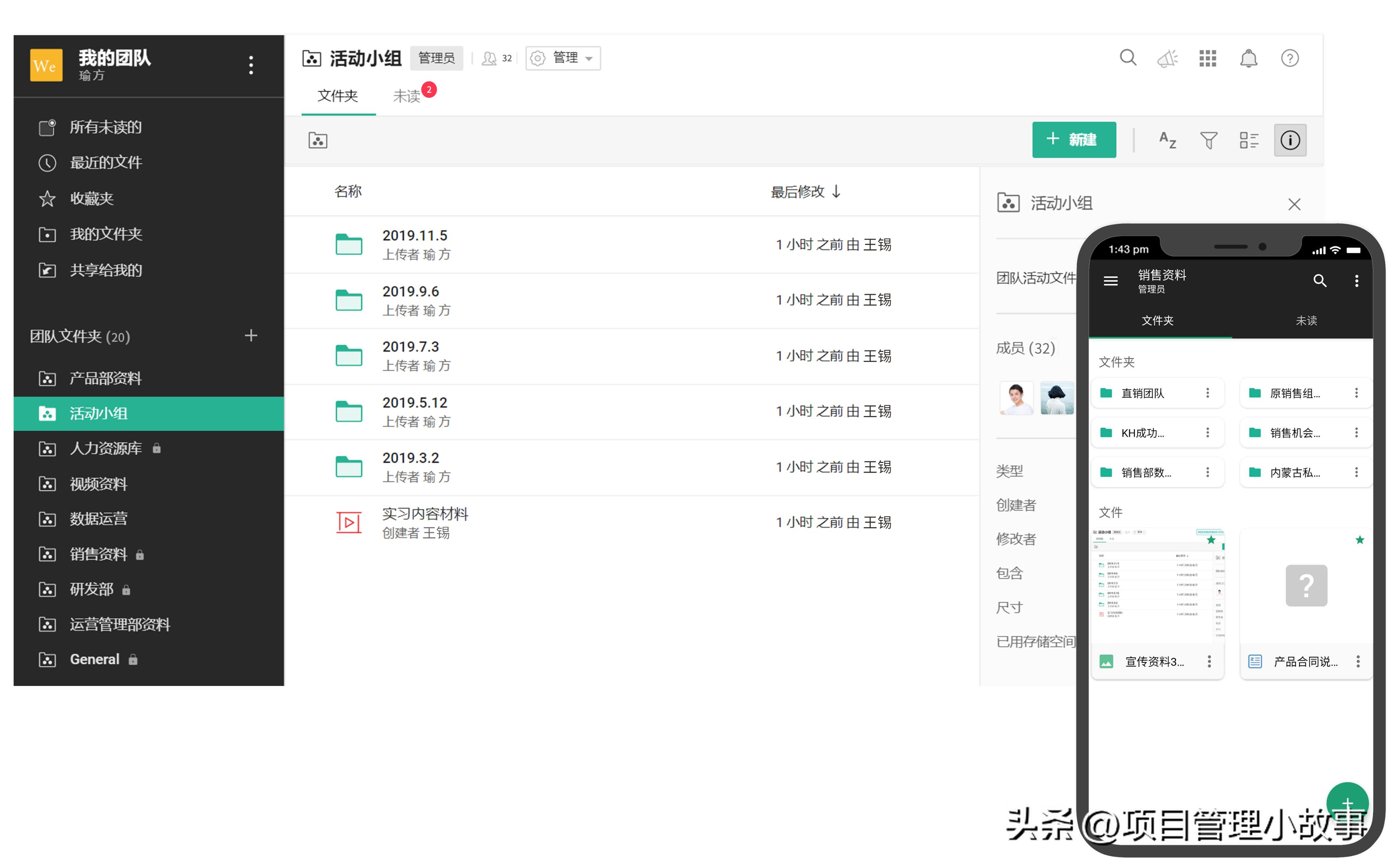Viewport: 1393px width, 868px height.
Task: Open 共享给我的 in sidebar
Action: 149,270
